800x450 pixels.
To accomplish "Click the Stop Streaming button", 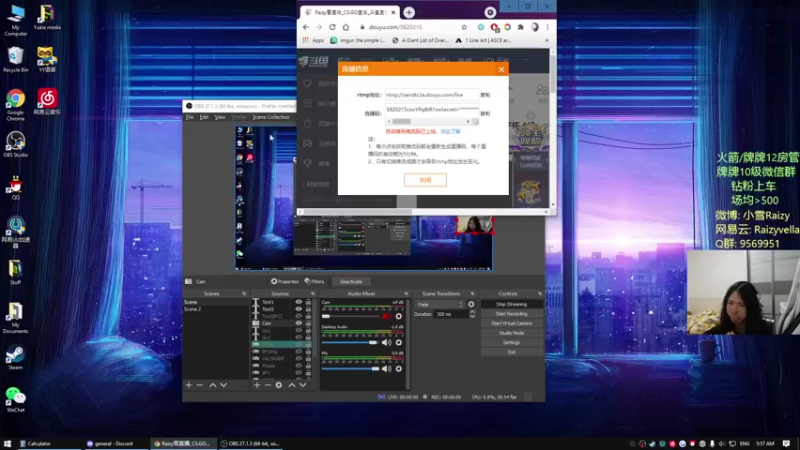I will click(511, 304).
